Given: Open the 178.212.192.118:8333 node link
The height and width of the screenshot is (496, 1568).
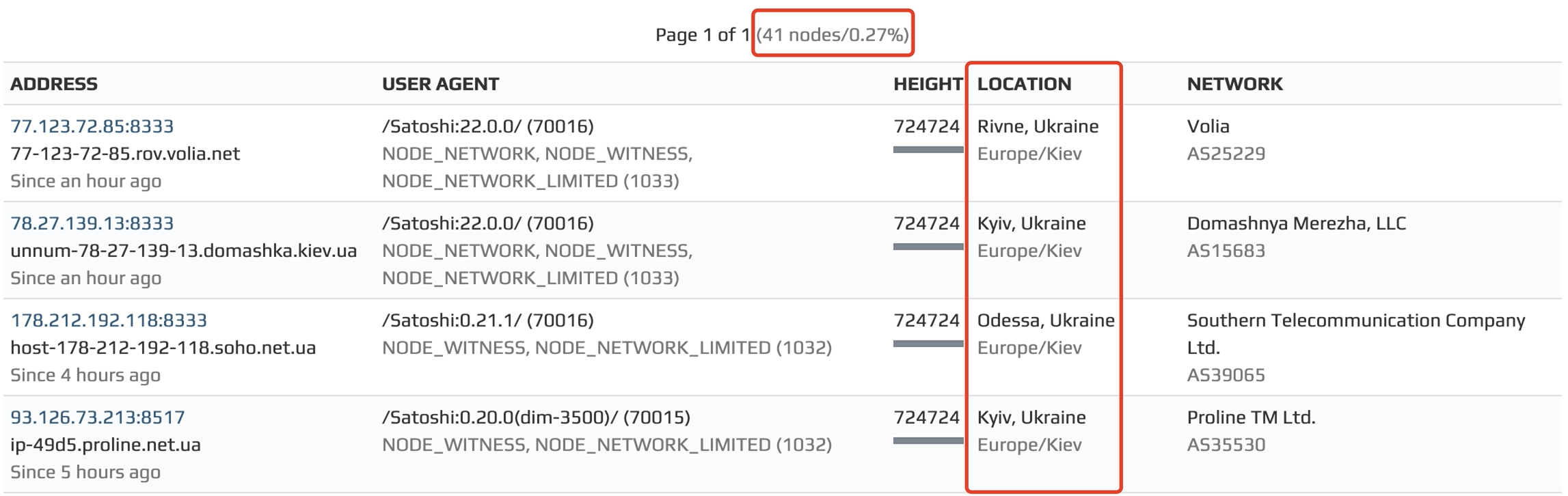Looking at the screenshot, I should click(108, 320).
